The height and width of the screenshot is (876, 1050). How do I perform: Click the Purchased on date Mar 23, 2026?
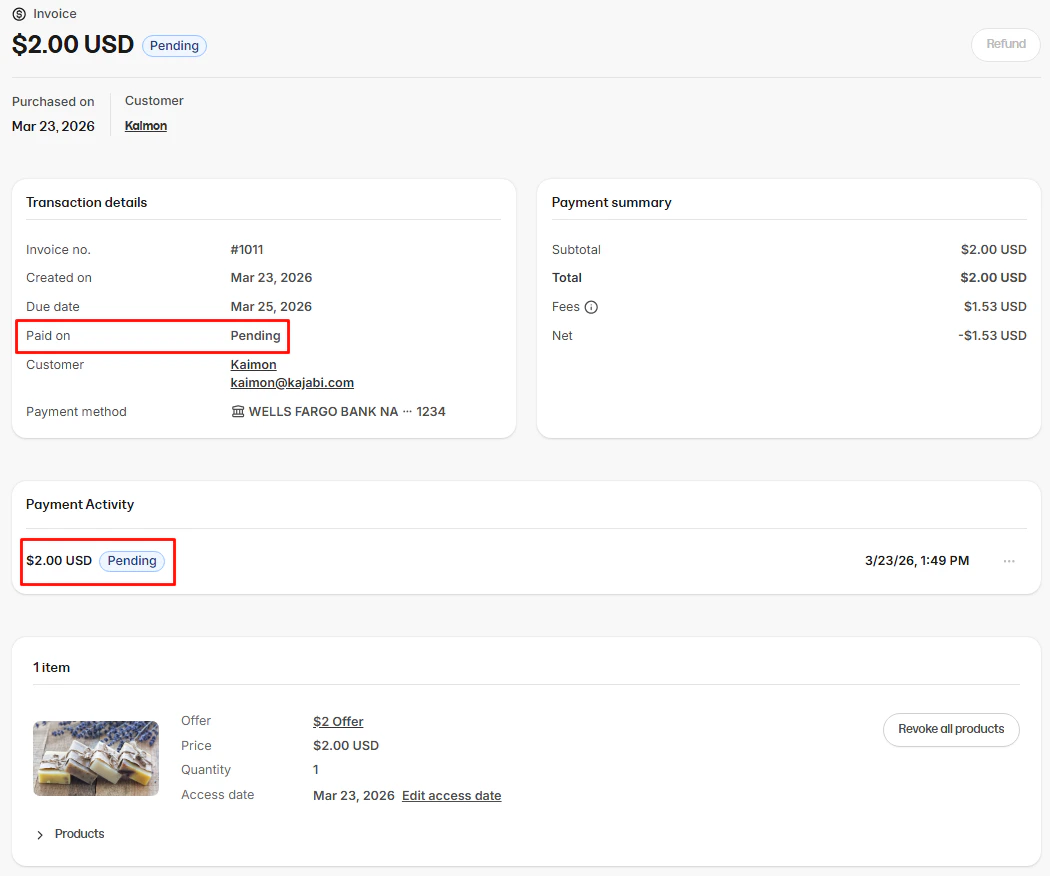[53, 126]
